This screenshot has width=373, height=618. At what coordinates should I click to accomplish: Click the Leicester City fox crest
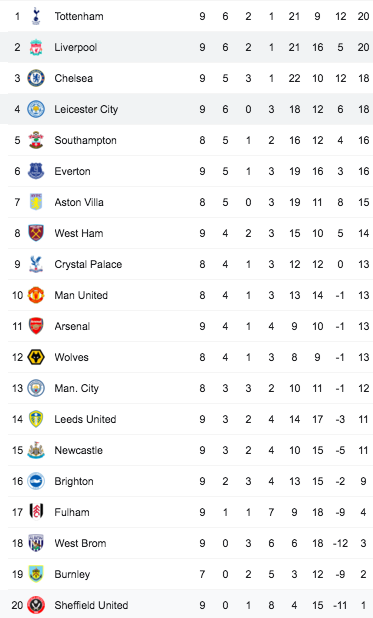coord(36,109)
